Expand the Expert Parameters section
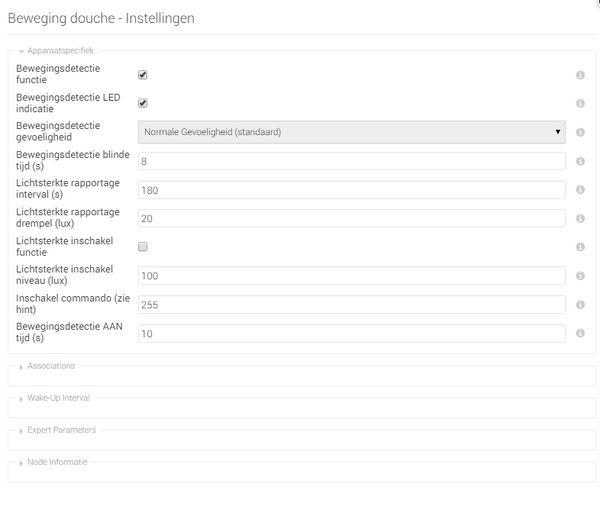The height and width of the screenshot is (506, 600). pyautogui.click(x=58, y=430)
